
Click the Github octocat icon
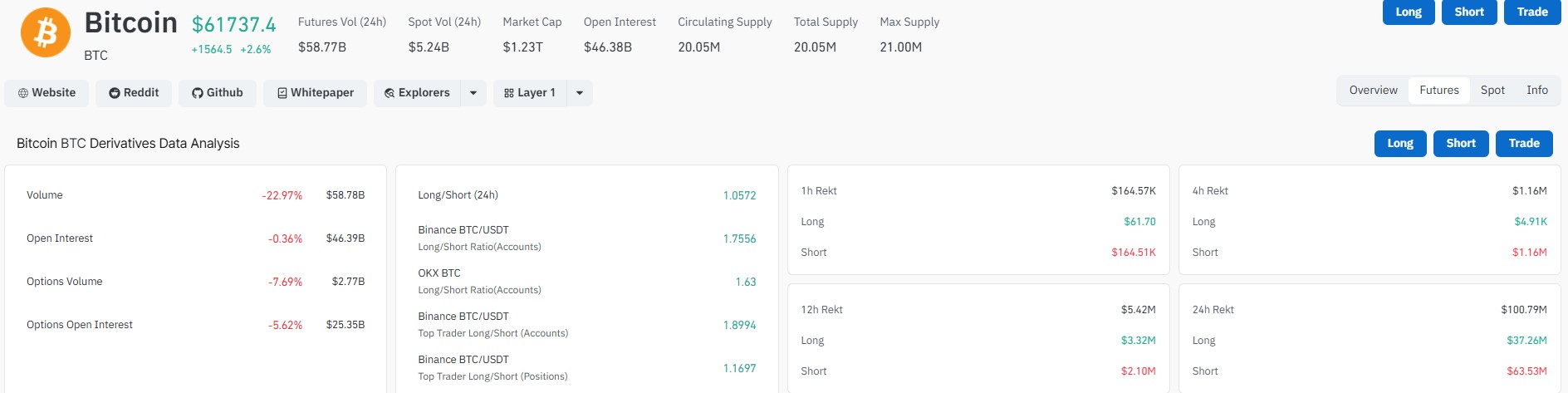coord(198,93)
